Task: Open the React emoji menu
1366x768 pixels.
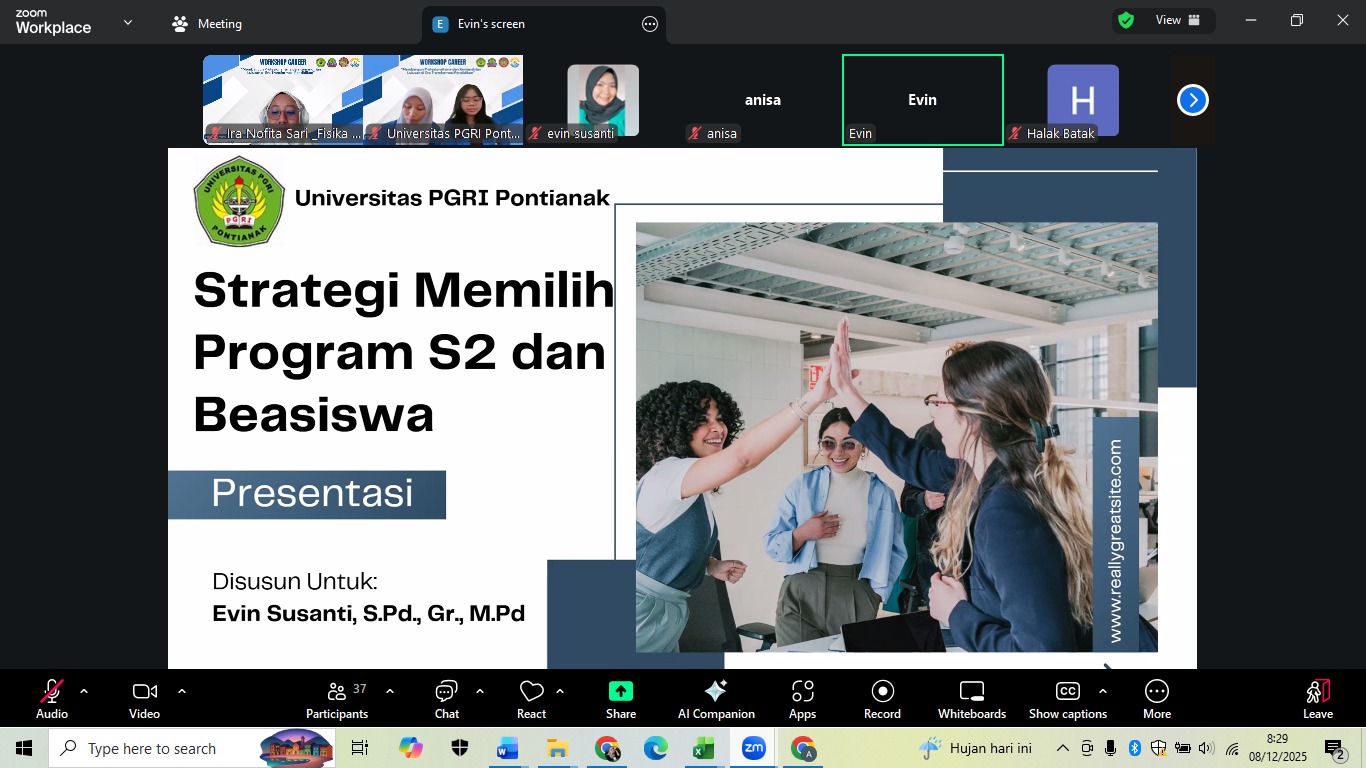Action: coord(531,698)
